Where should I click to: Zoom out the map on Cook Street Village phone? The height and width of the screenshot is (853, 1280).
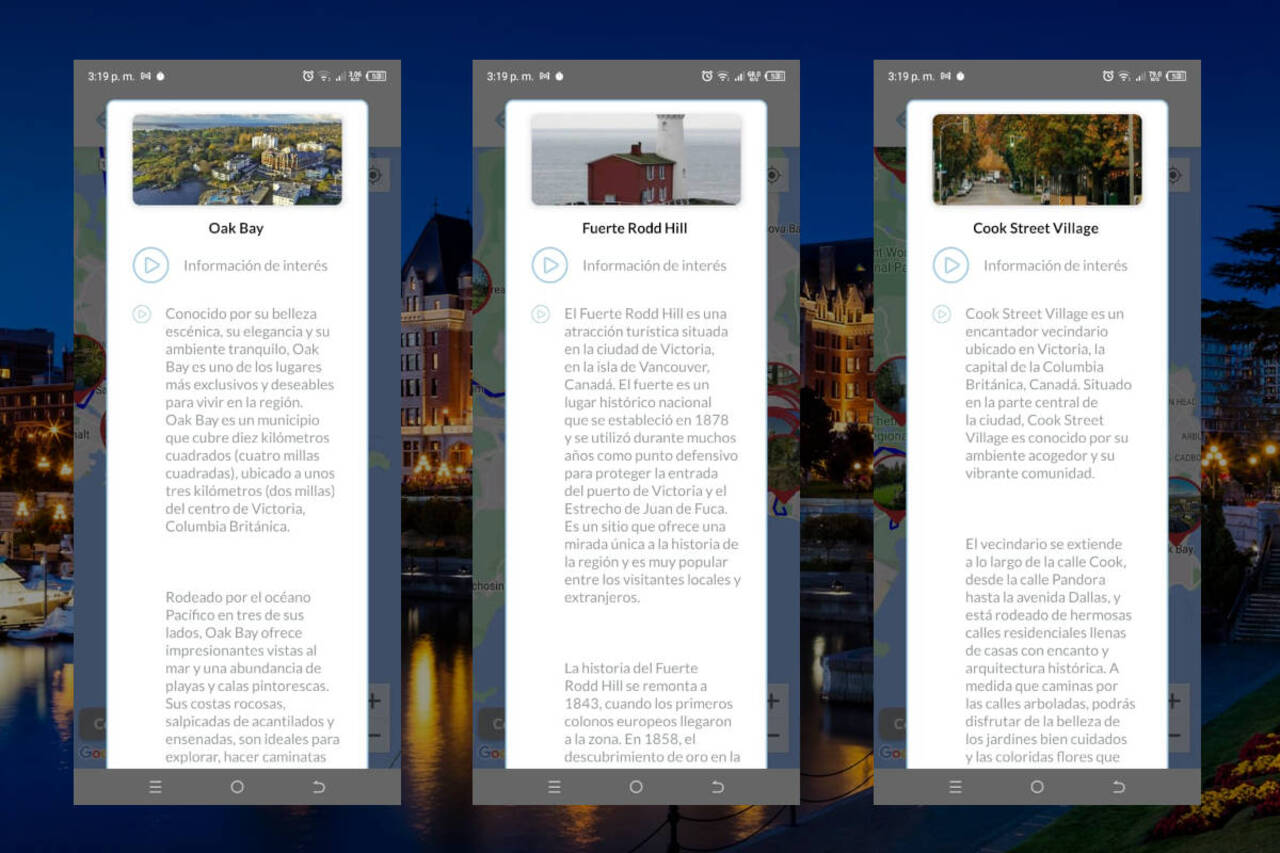pos(1174,737)
